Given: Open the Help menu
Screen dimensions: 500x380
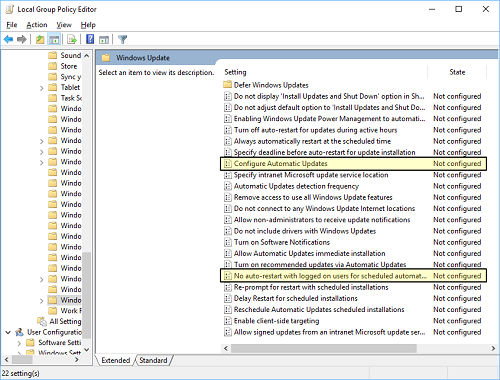Looking at the screenshot, I should 88,25.
